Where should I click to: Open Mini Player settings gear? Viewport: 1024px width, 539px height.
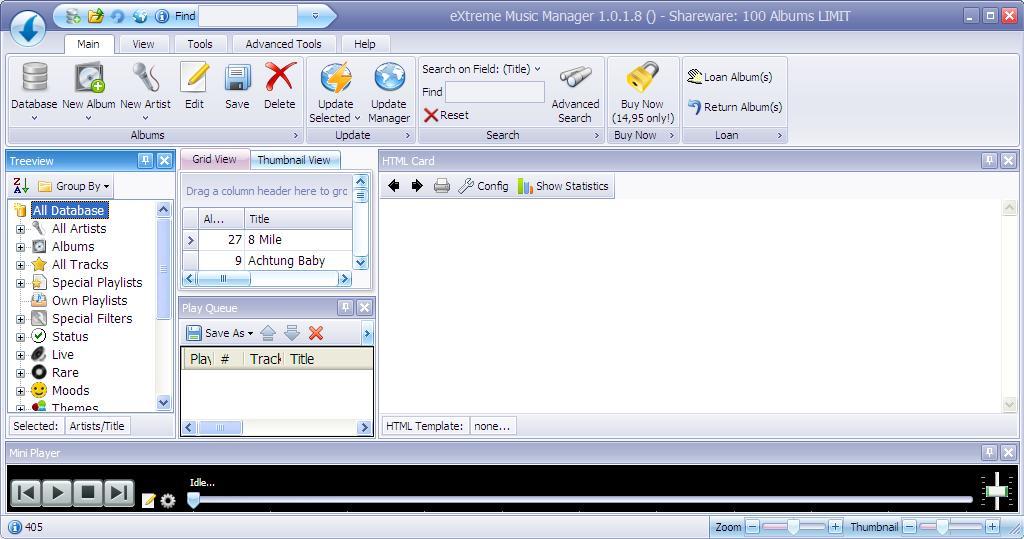(x=168, y=500)
